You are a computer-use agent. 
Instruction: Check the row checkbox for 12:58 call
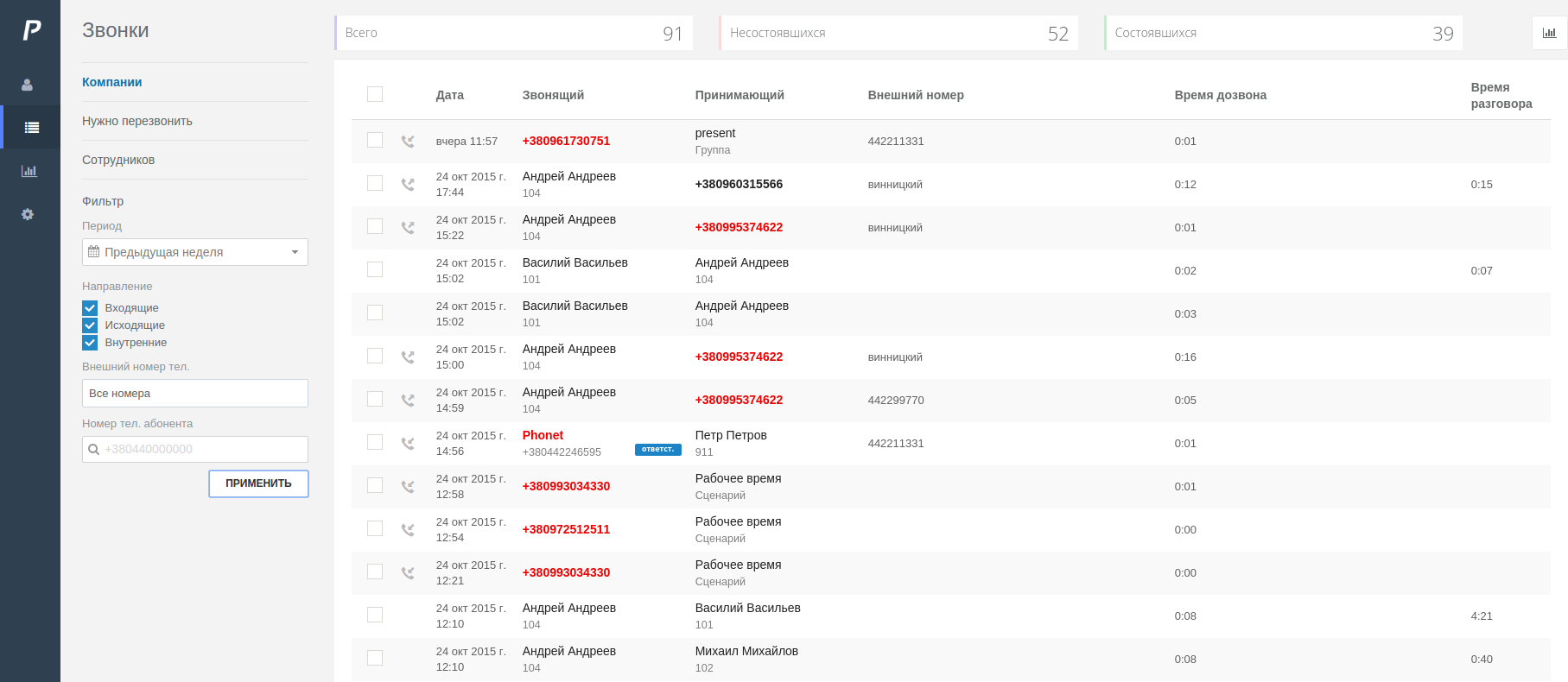[375, 485]
